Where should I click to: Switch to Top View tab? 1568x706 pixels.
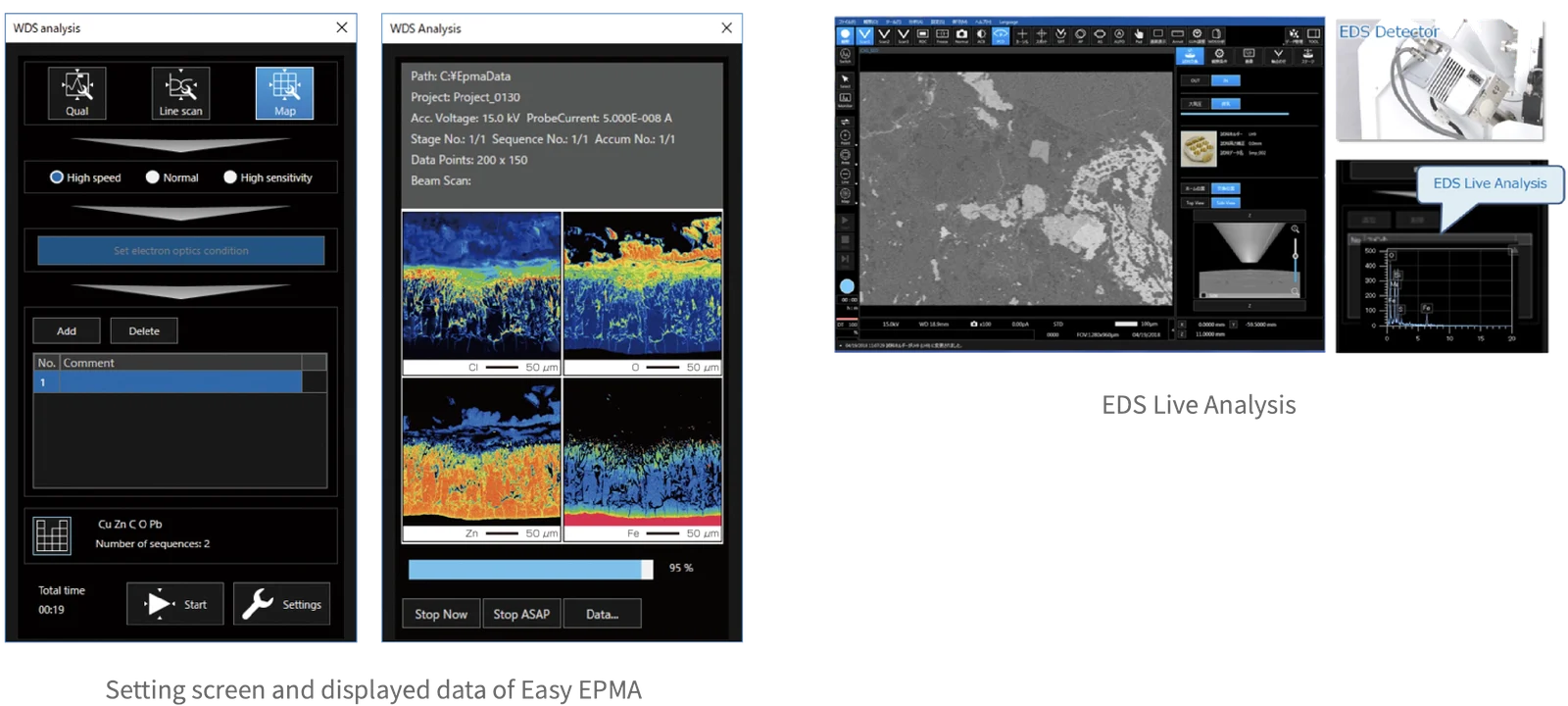(1195, 203)
